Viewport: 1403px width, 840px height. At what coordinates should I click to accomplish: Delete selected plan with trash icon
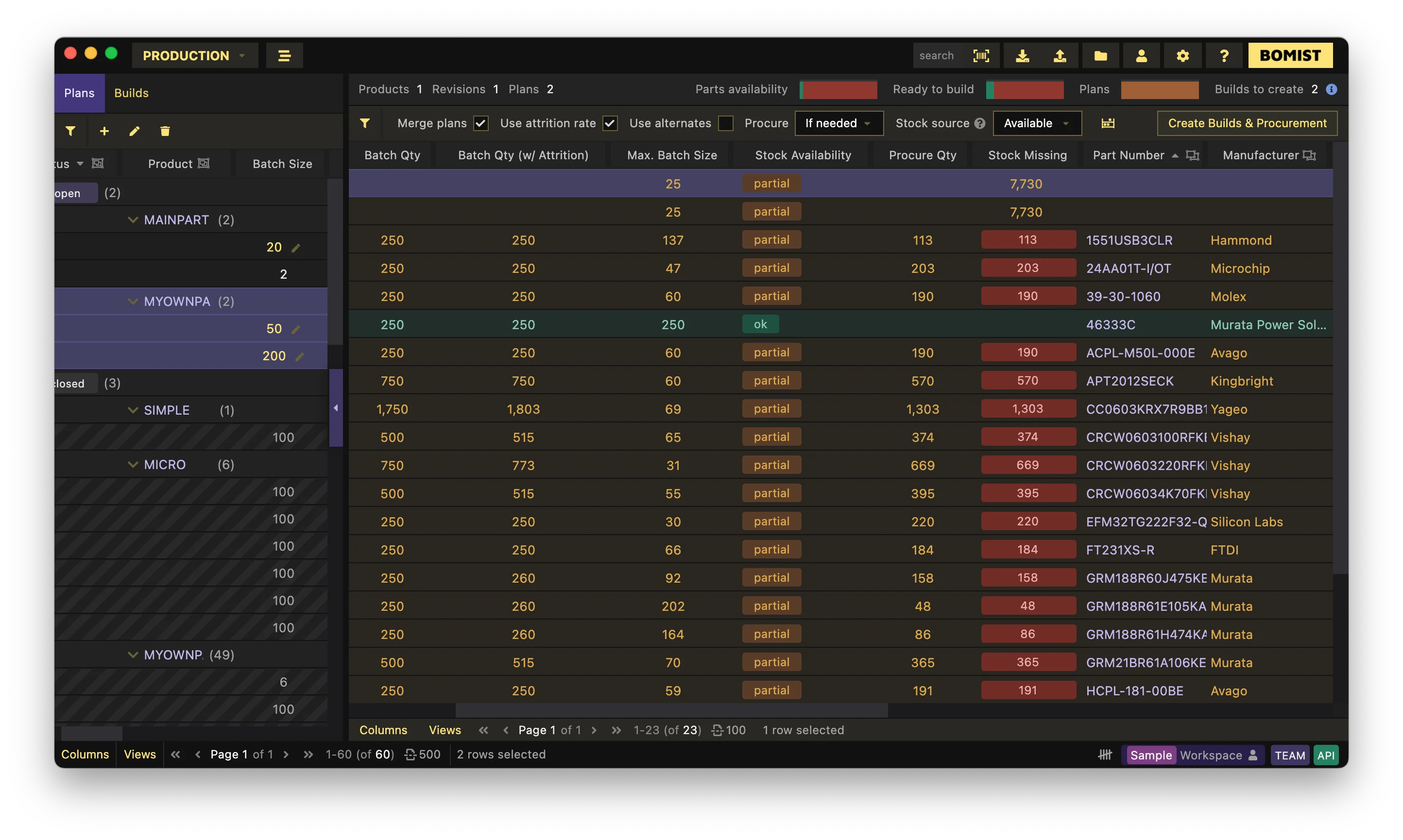coord(165,131)
